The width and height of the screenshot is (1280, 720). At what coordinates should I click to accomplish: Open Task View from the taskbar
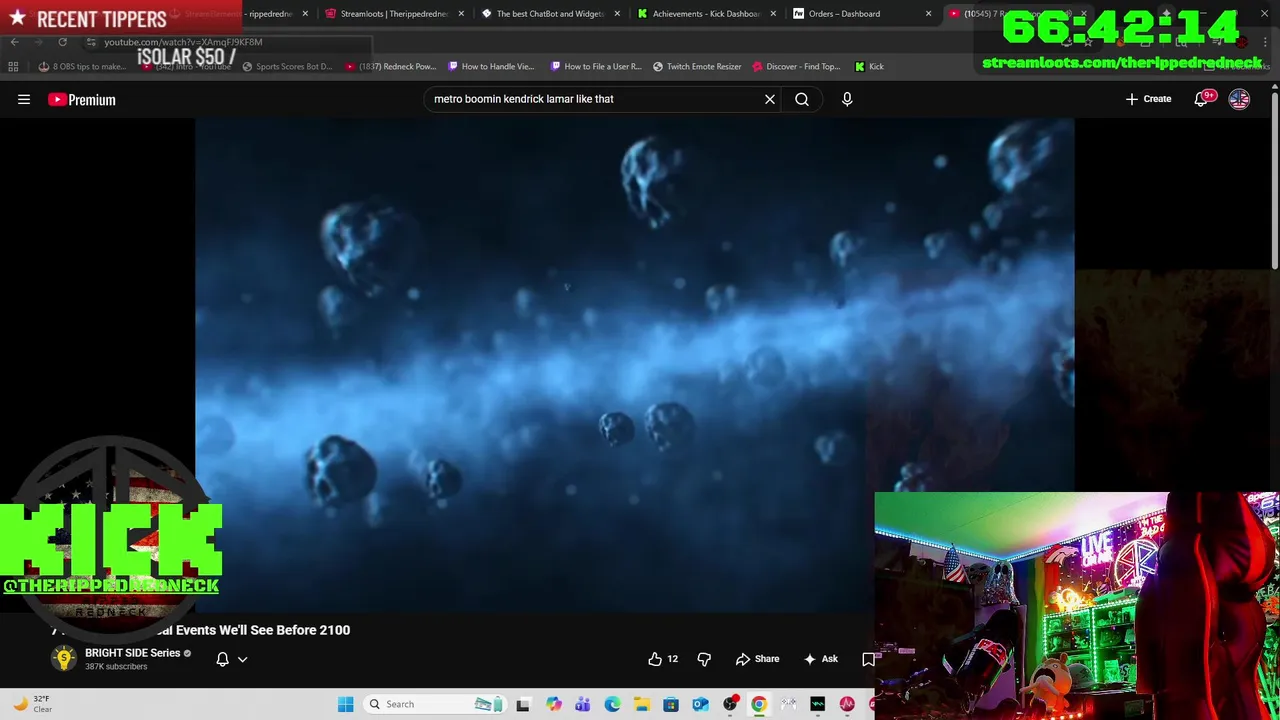pos(523,704)
